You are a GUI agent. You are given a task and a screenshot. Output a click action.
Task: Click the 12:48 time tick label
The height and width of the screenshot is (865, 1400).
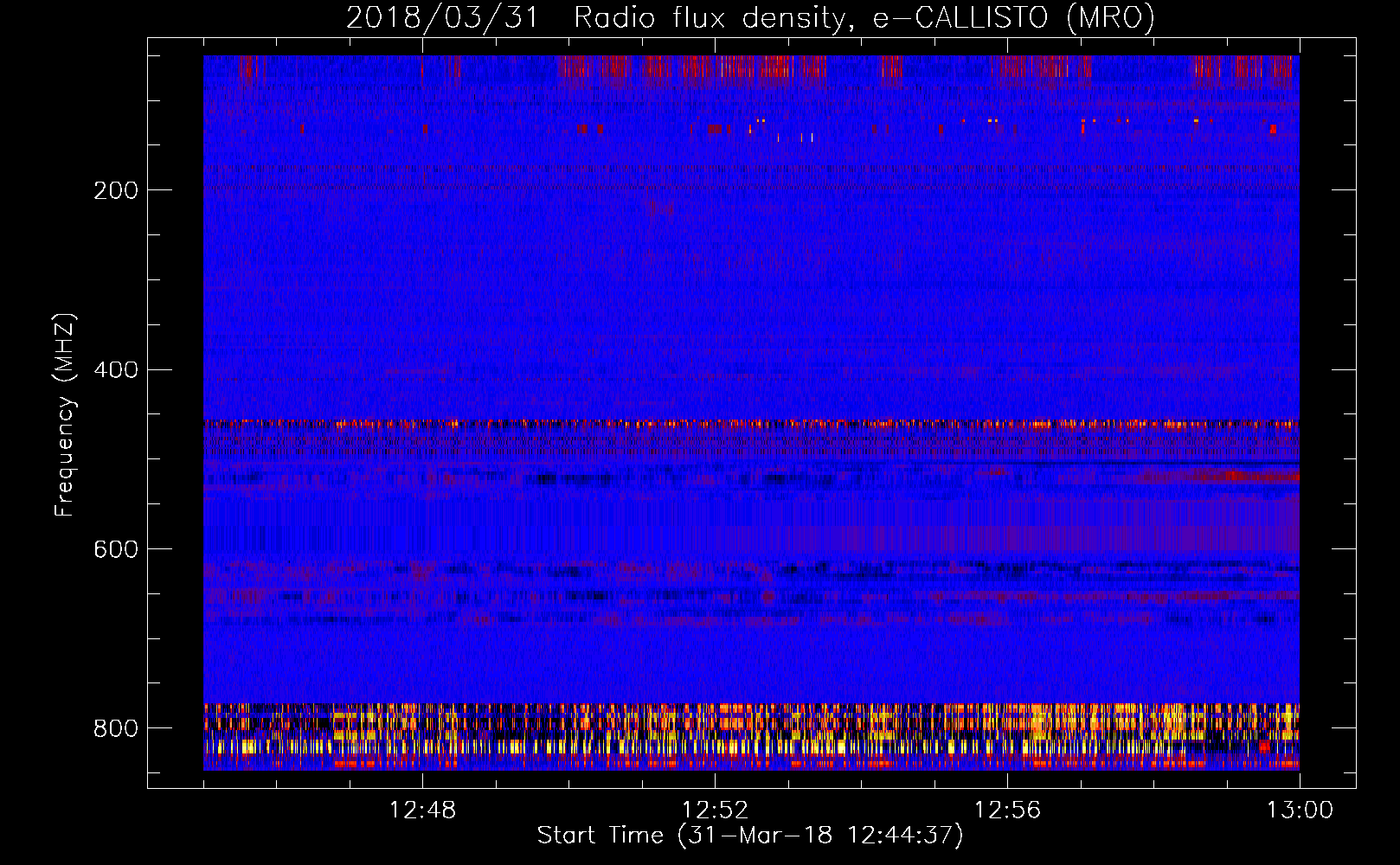point(422,811)
